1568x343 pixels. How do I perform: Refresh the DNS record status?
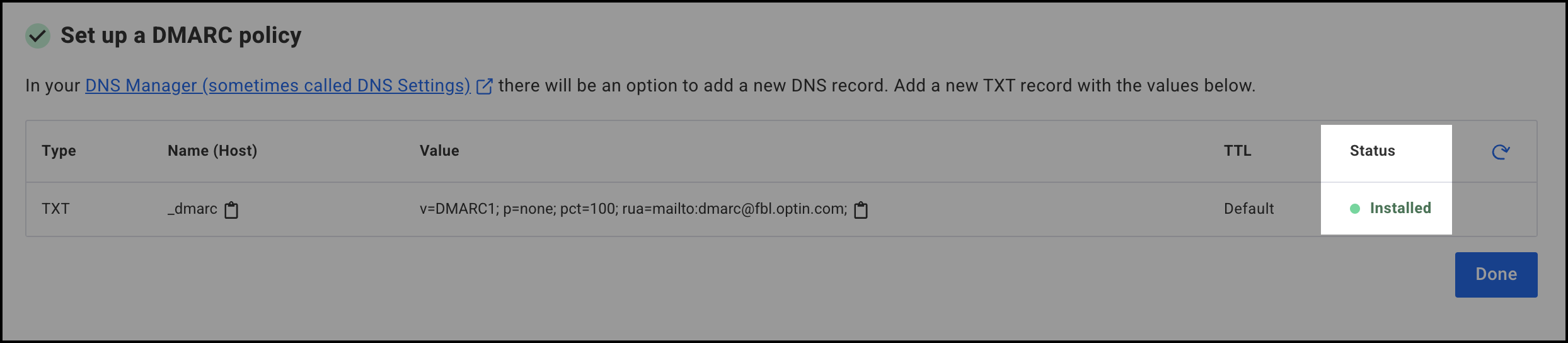coord(1501,151)
